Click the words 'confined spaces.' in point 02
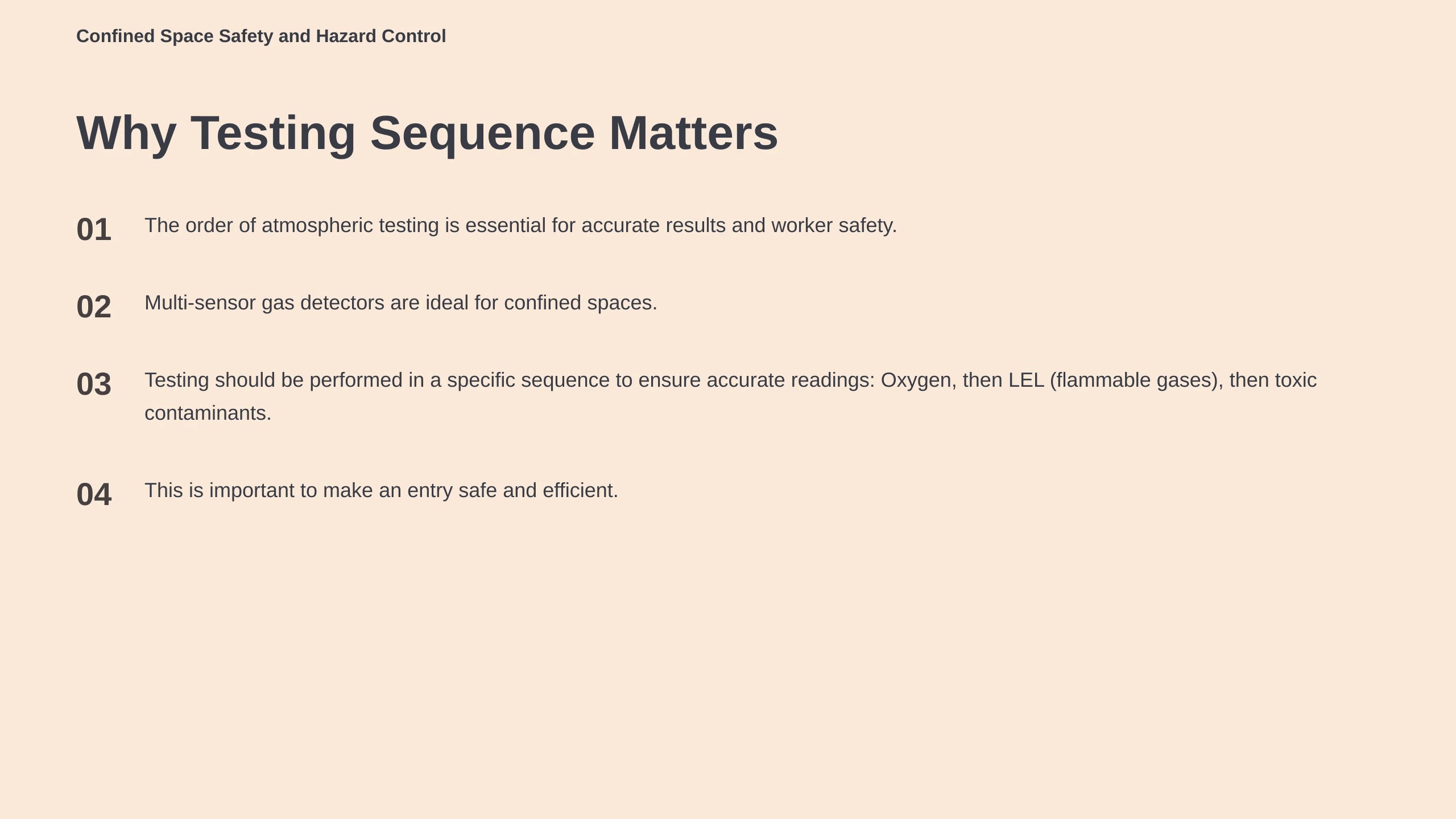This screenshot has height=819, width=1456. coord(581,303)
